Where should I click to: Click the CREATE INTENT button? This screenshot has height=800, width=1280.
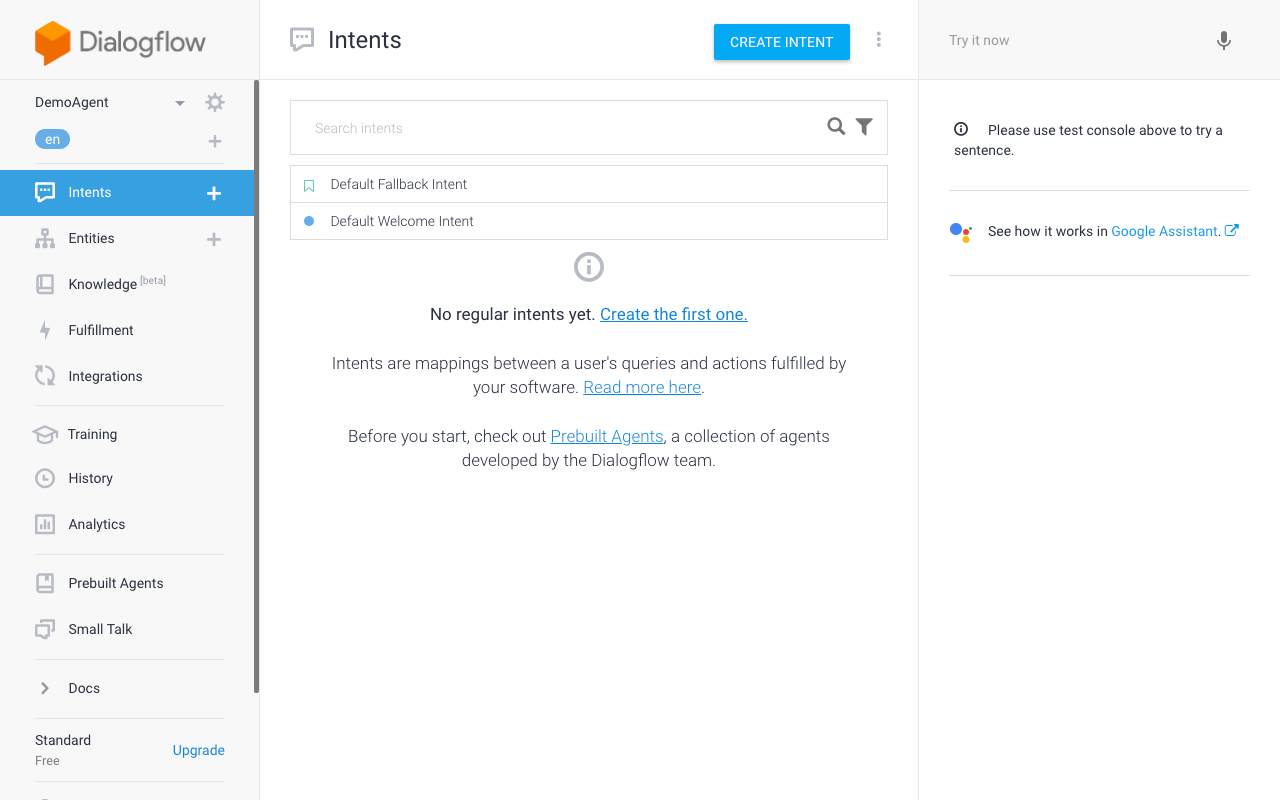[x=781, y=42]
